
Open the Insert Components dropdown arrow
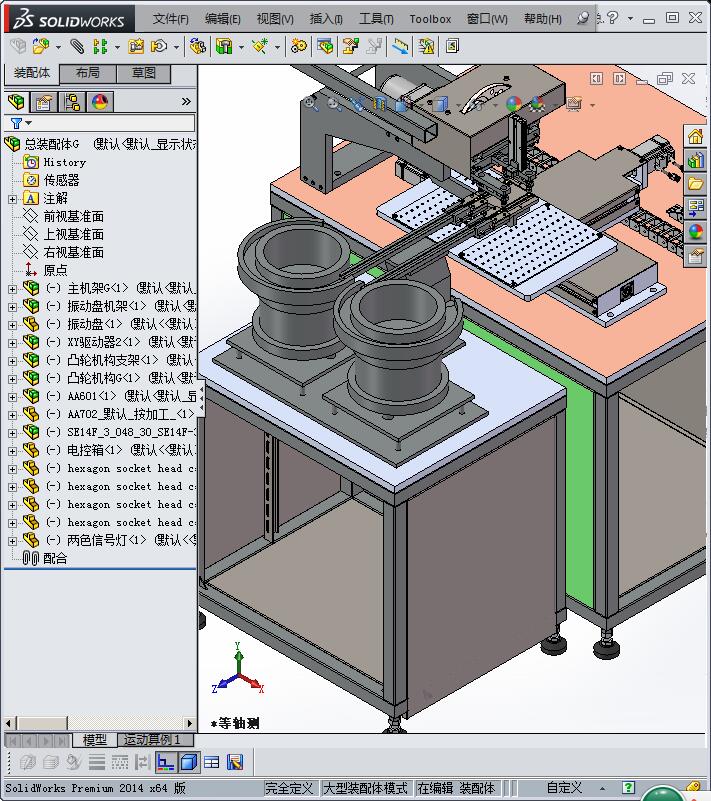(58, 47)
